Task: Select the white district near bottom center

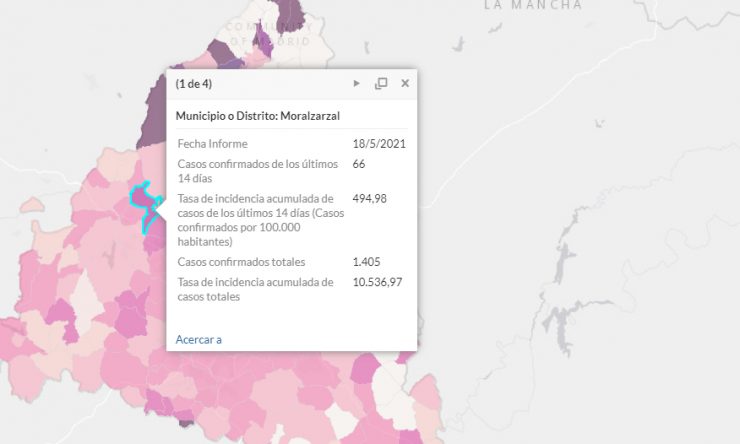Action: [342, 420]
